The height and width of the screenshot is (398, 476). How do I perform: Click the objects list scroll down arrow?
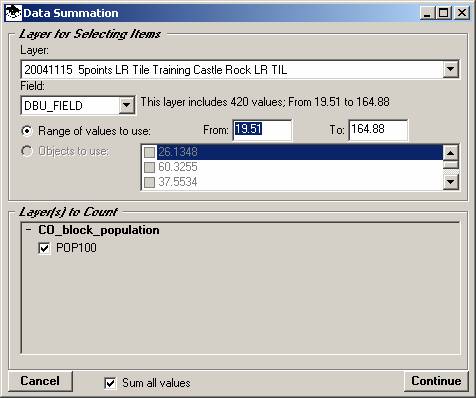pyautogui.click(x=450, y=182)
